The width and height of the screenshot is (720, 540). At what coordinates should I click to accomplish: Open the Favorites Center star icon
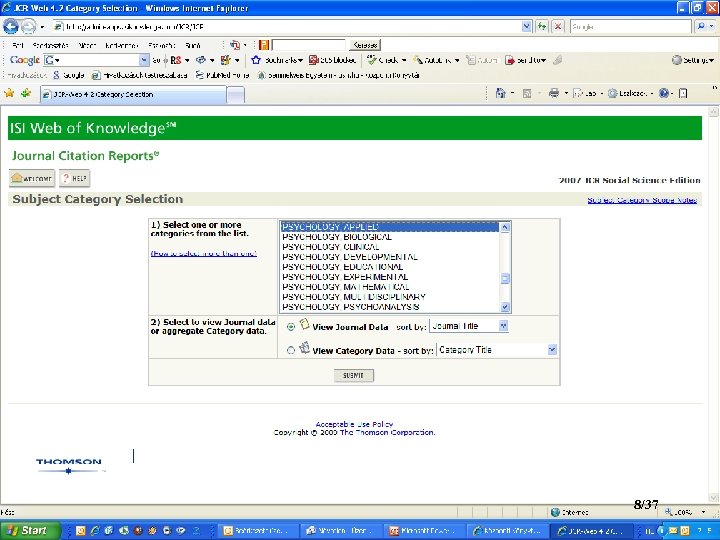tap(9, 93)
